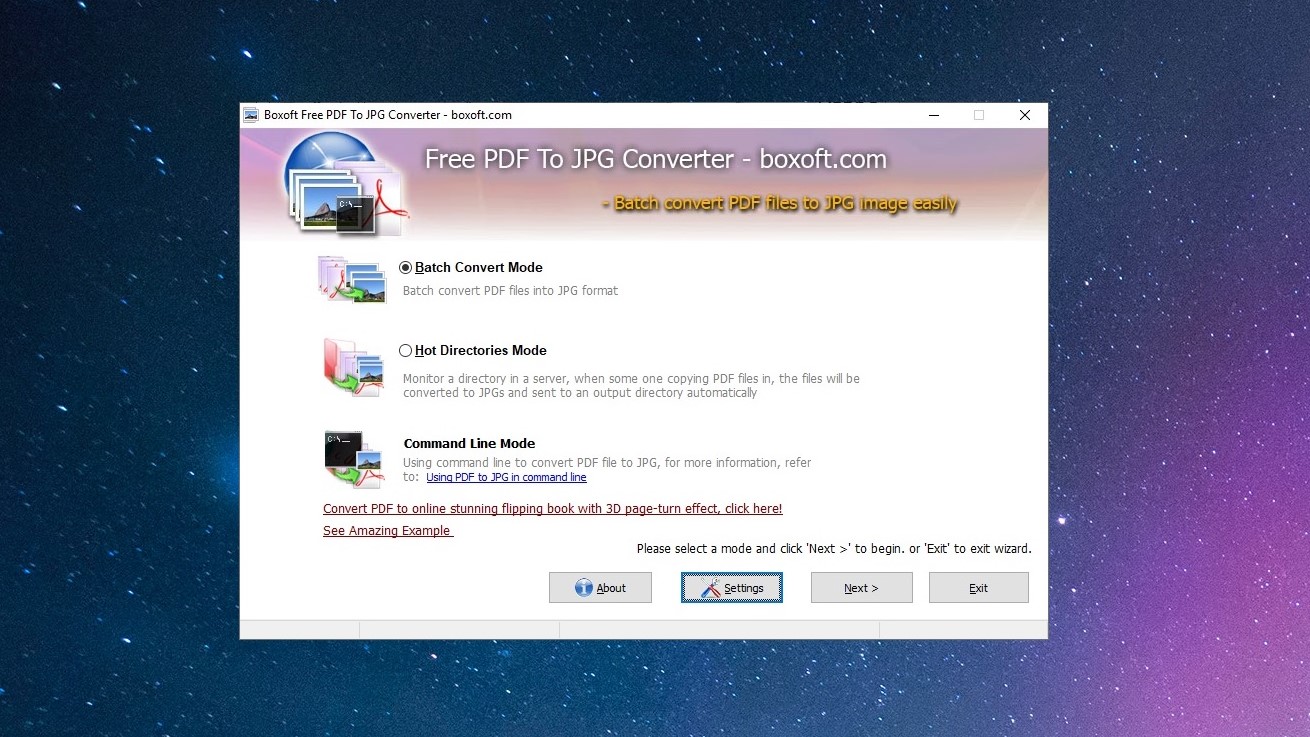Click the 'Batch convert PDF files to JPG image easily' tagline
This screenshot has width=1310, height=737.
780,203
